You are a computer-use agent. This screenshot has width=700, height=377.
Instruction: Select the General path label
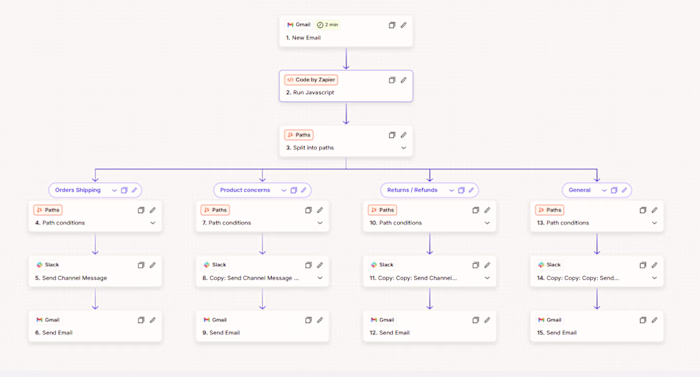(579, 190)
